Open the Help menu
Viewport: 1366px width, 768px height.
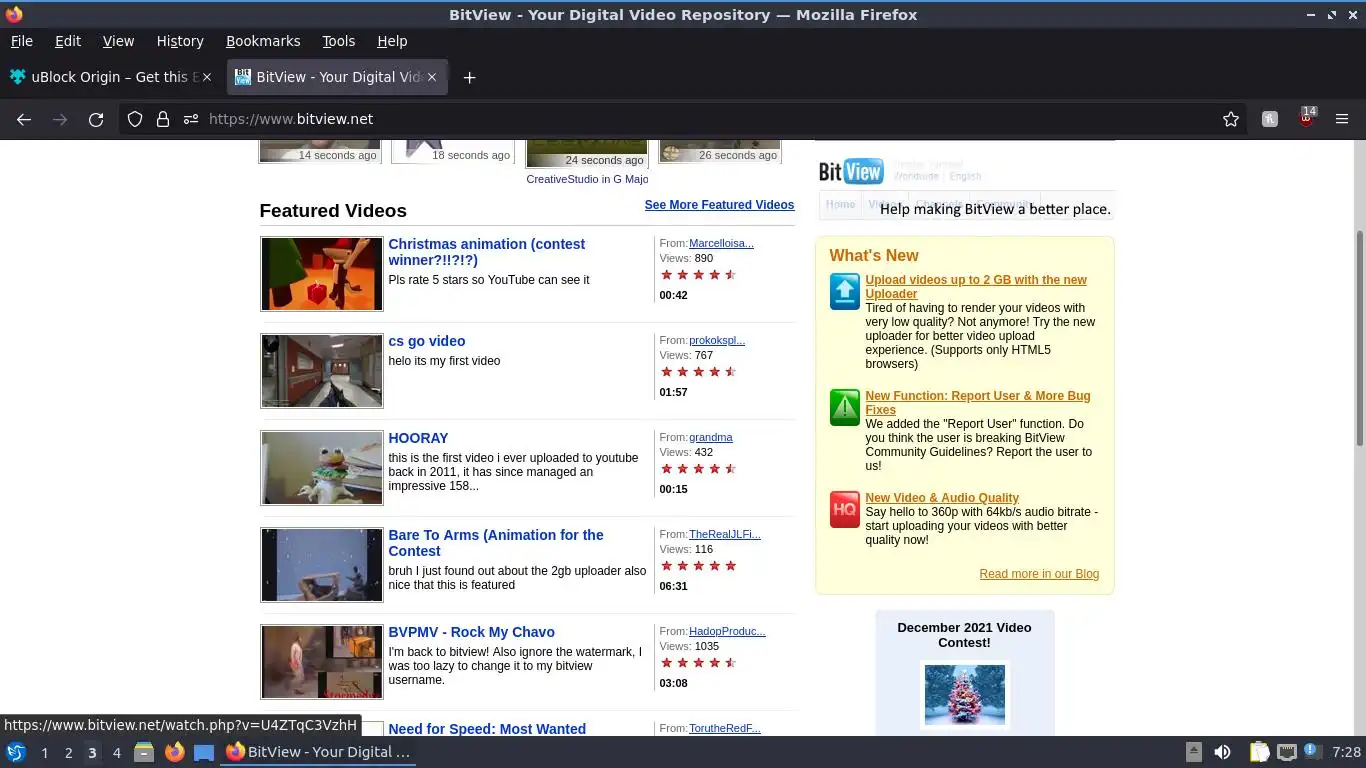click(392, 41)
